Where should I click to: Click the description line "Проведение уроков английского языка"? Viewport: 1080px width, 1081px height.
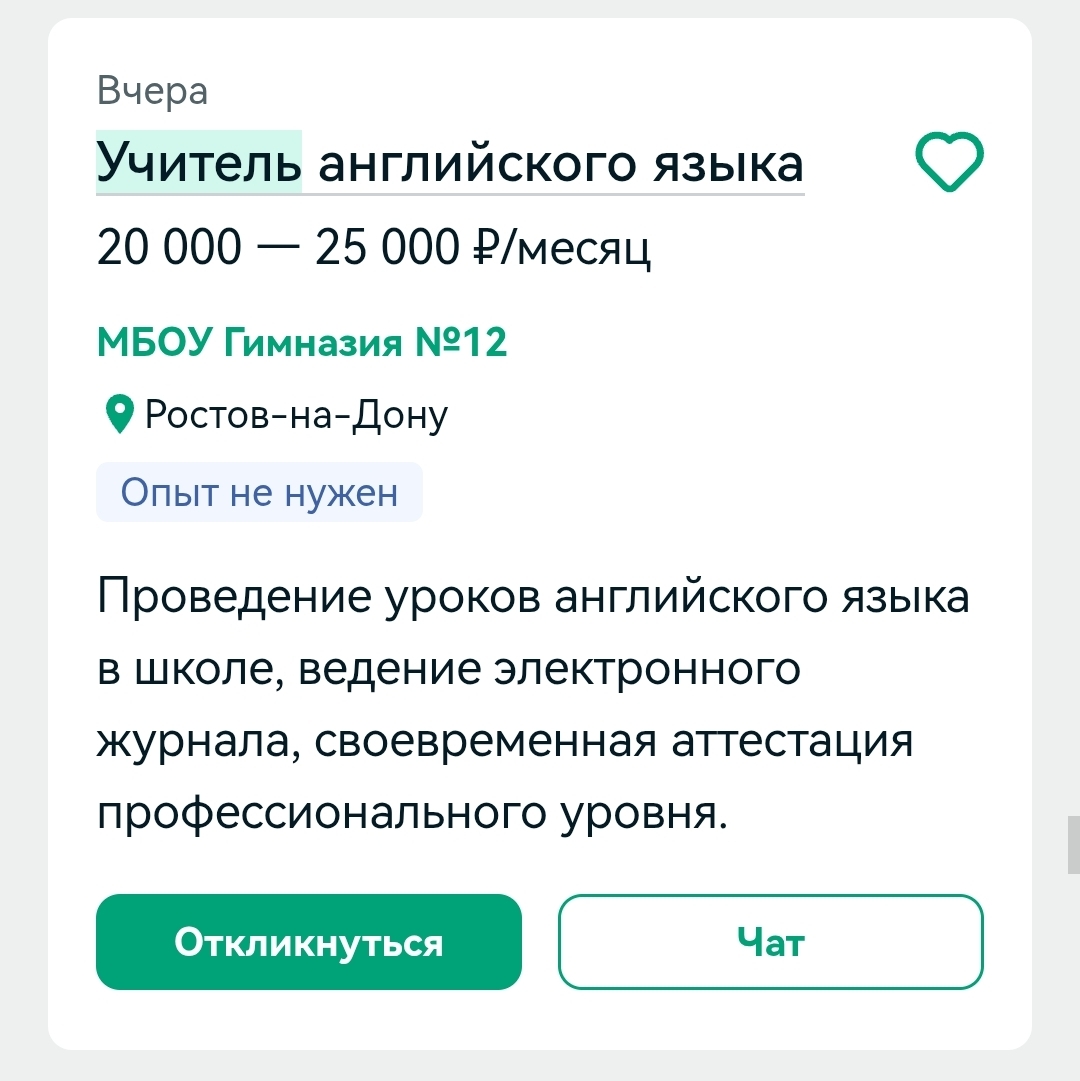(x=533, y=598)
